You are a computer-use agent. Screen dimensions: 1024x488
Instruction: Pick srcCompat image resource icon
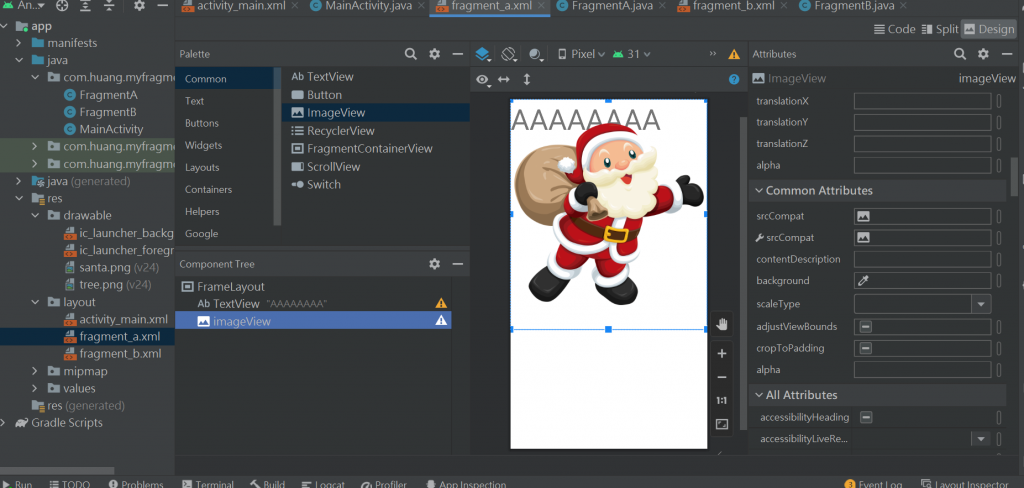[863, 216]
